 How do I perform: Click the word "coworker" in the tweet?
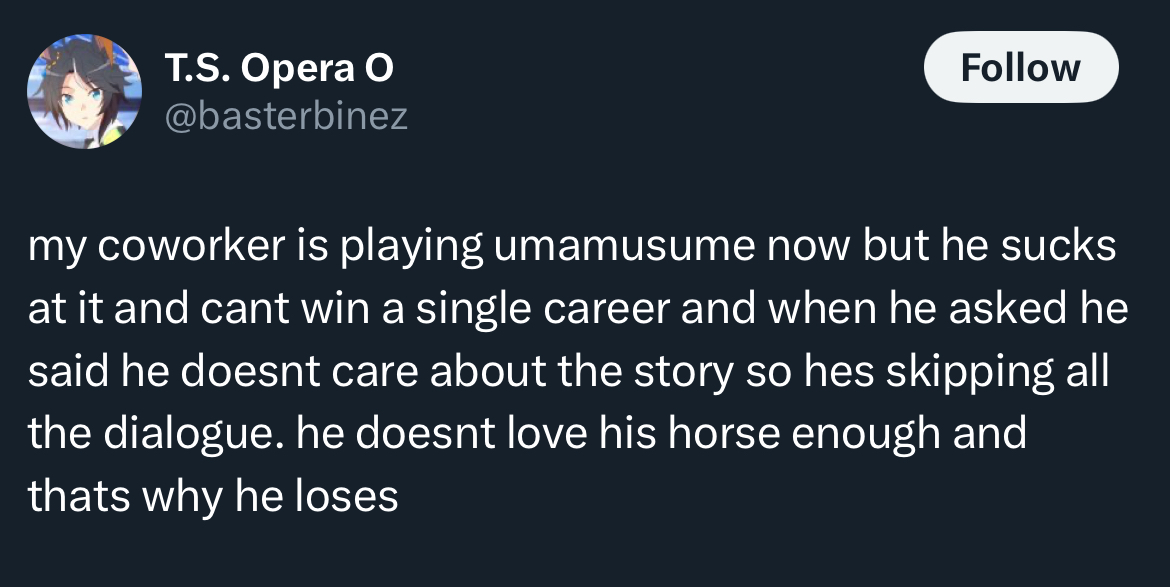coord(191,246)
